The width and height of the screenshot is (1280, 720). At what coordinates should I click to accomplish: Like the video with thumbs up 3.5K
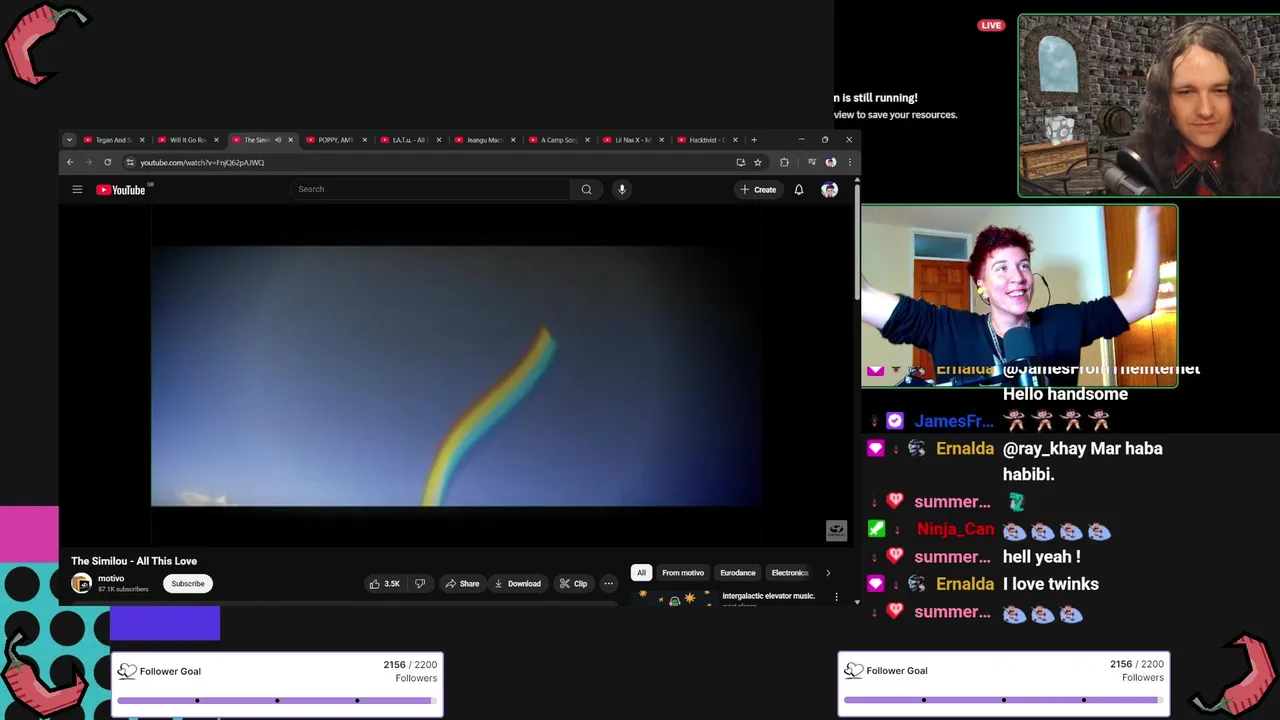click(x=384, y=584)
